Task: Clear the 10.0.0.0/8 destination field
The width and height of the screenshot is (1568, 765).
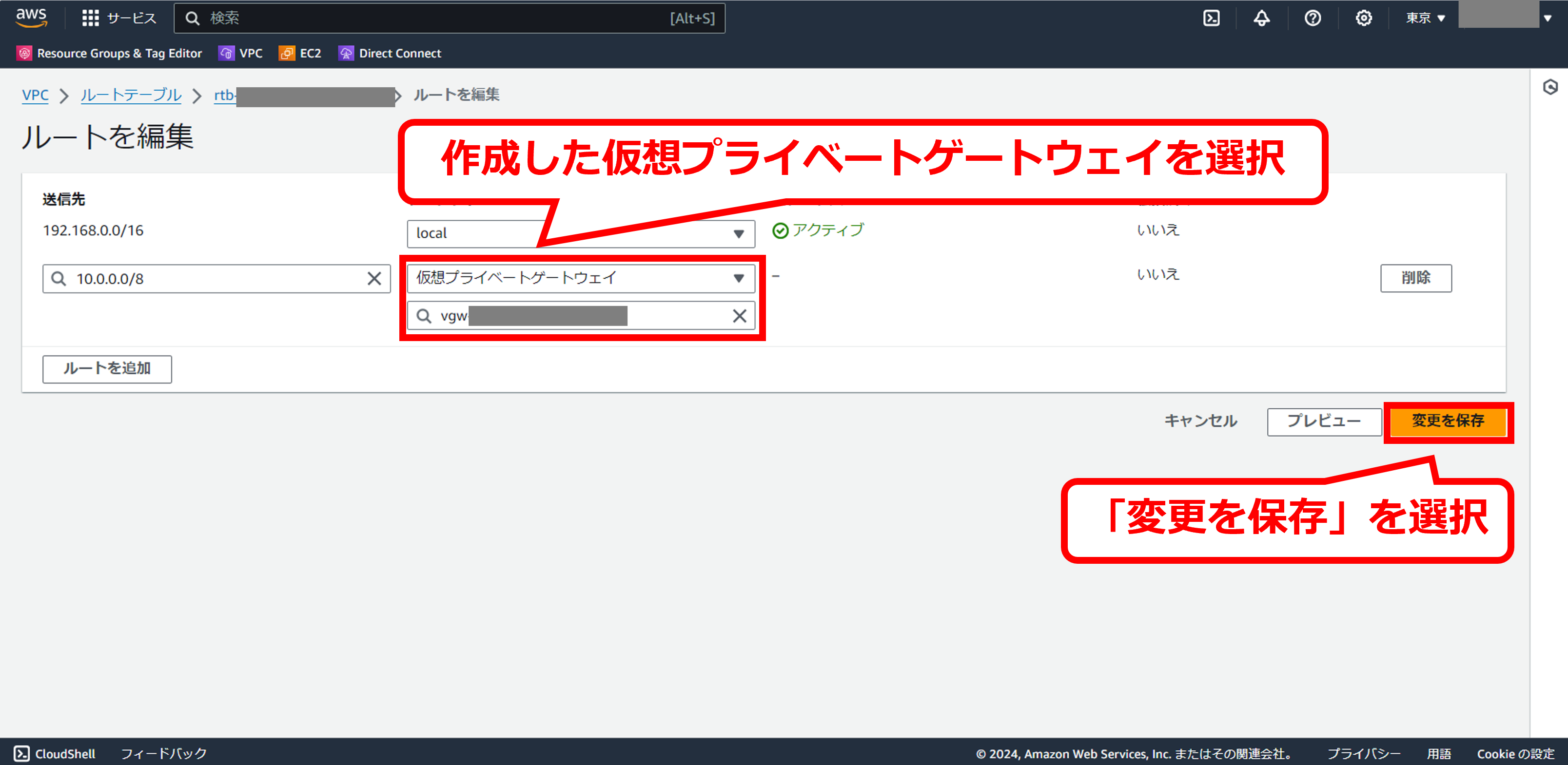Action: pyautogui.click(x=374, y=279)
